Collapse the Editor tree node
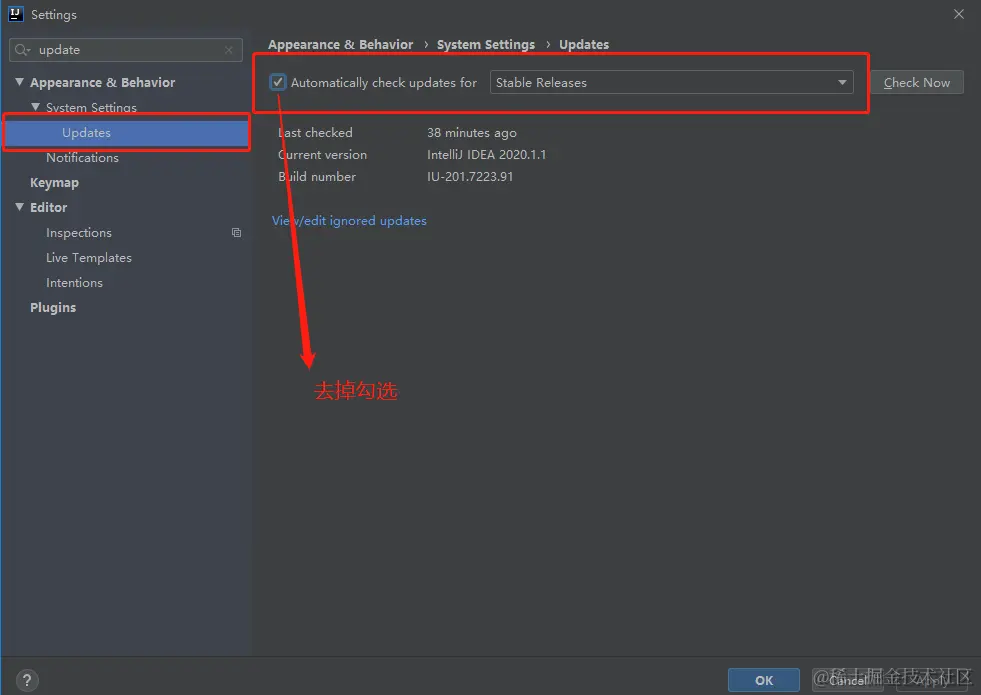Screen dimensions: 981x695 (x=19, y=207)
